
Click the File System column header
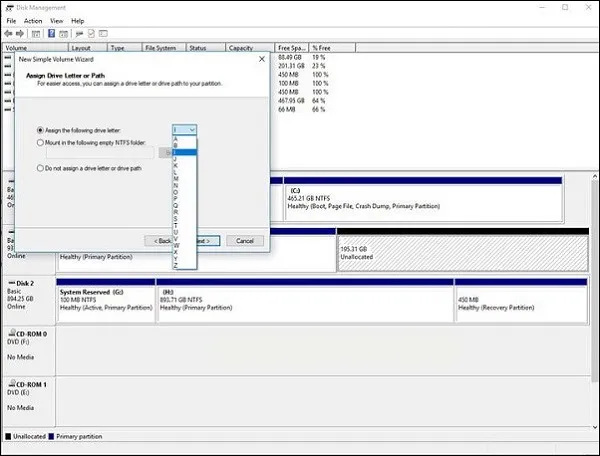click(164, 48)
